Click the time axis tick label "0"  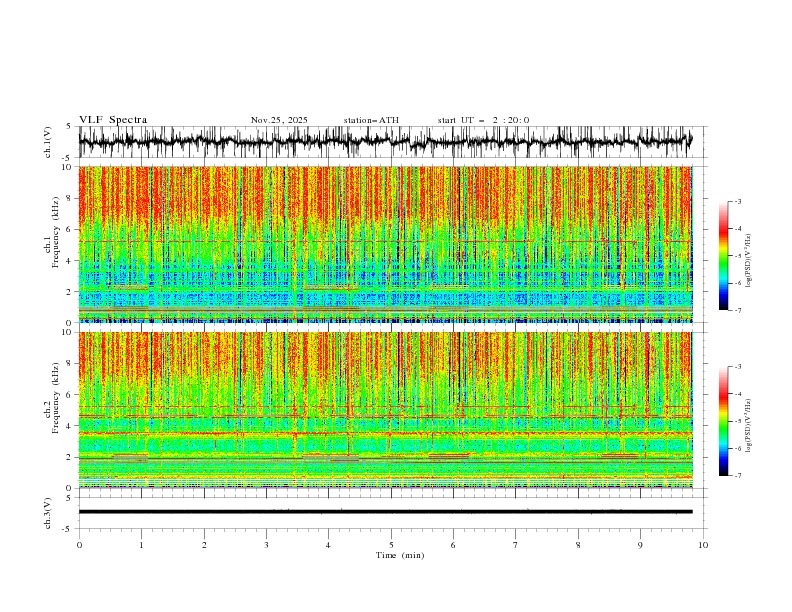point(79,545)
